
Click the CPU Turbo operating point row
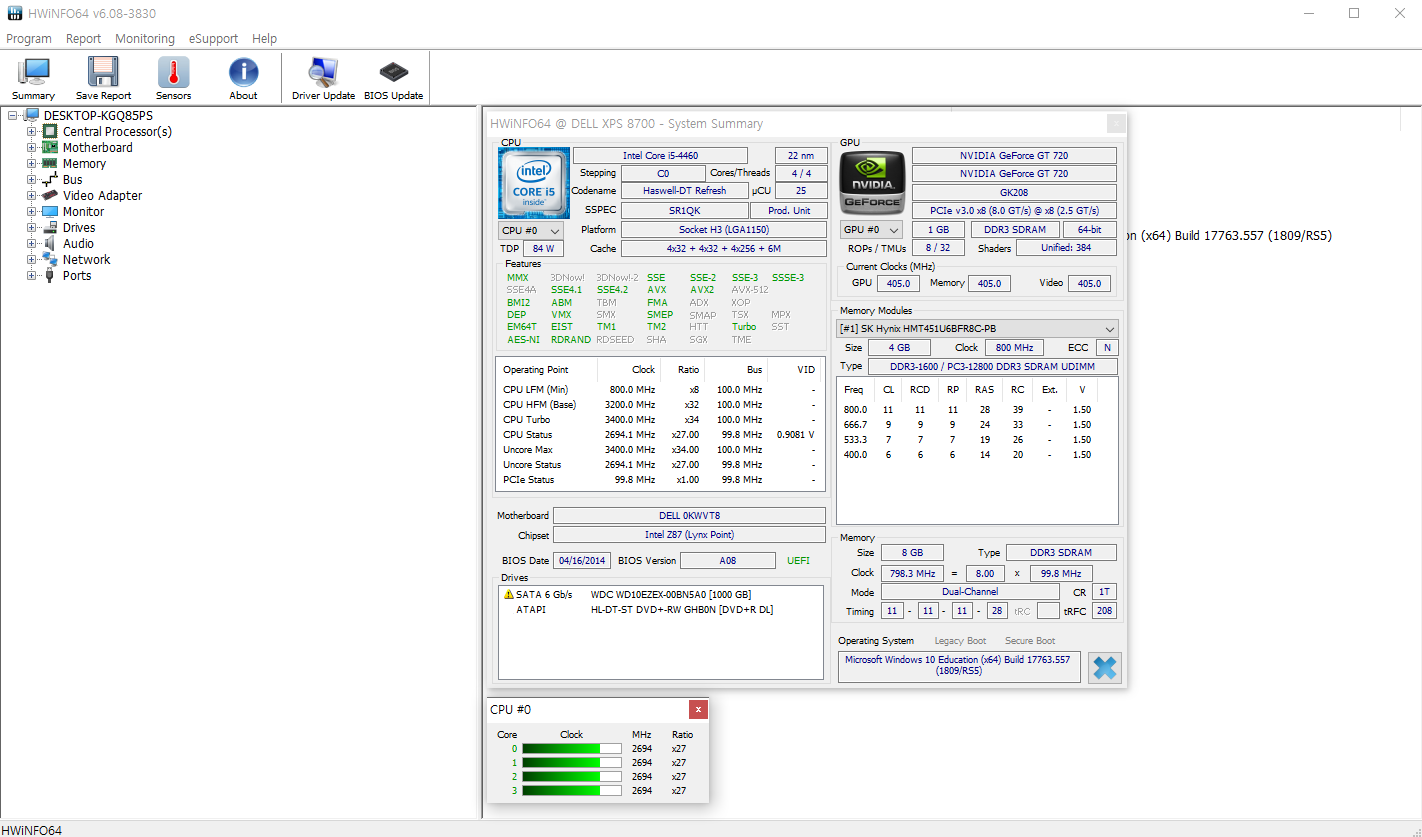click(x=660, y=419)
